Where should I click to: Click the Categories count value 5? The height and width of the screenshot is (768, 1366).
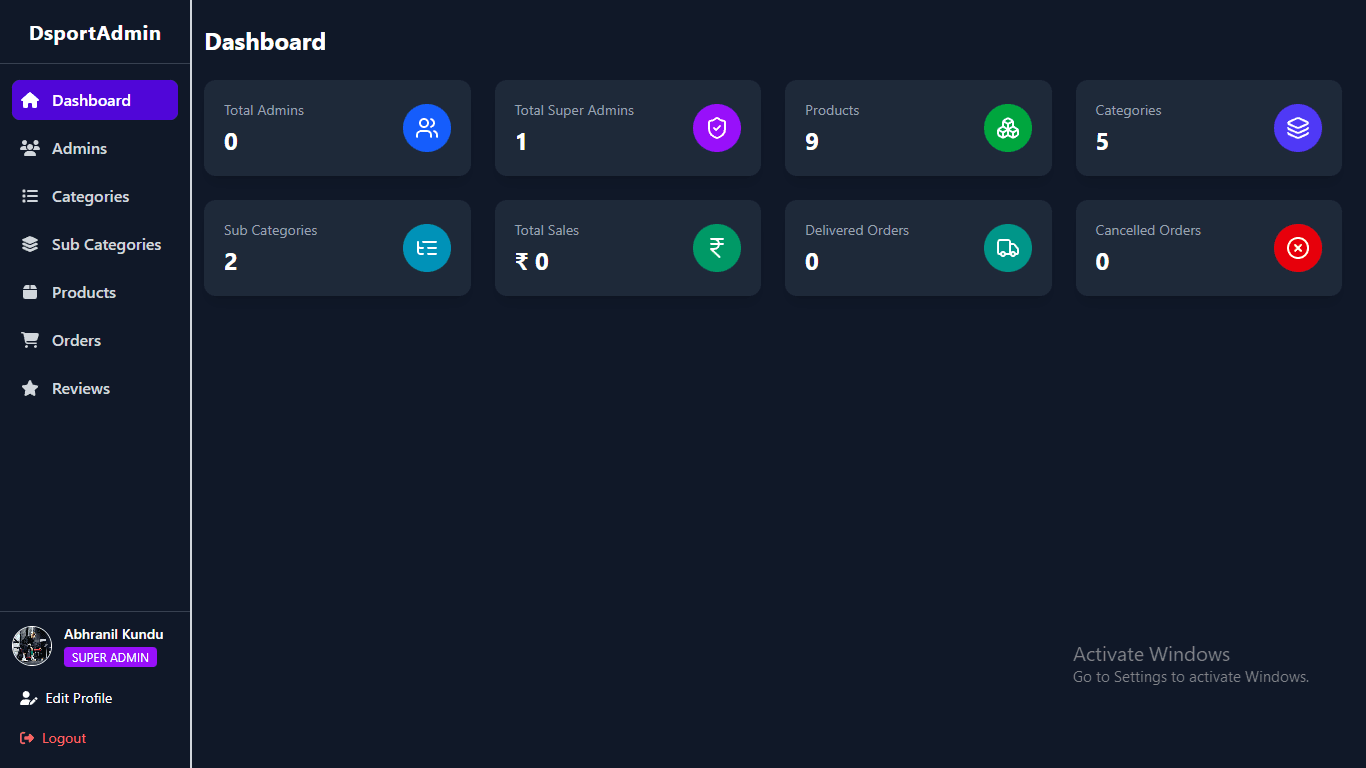1102,142
